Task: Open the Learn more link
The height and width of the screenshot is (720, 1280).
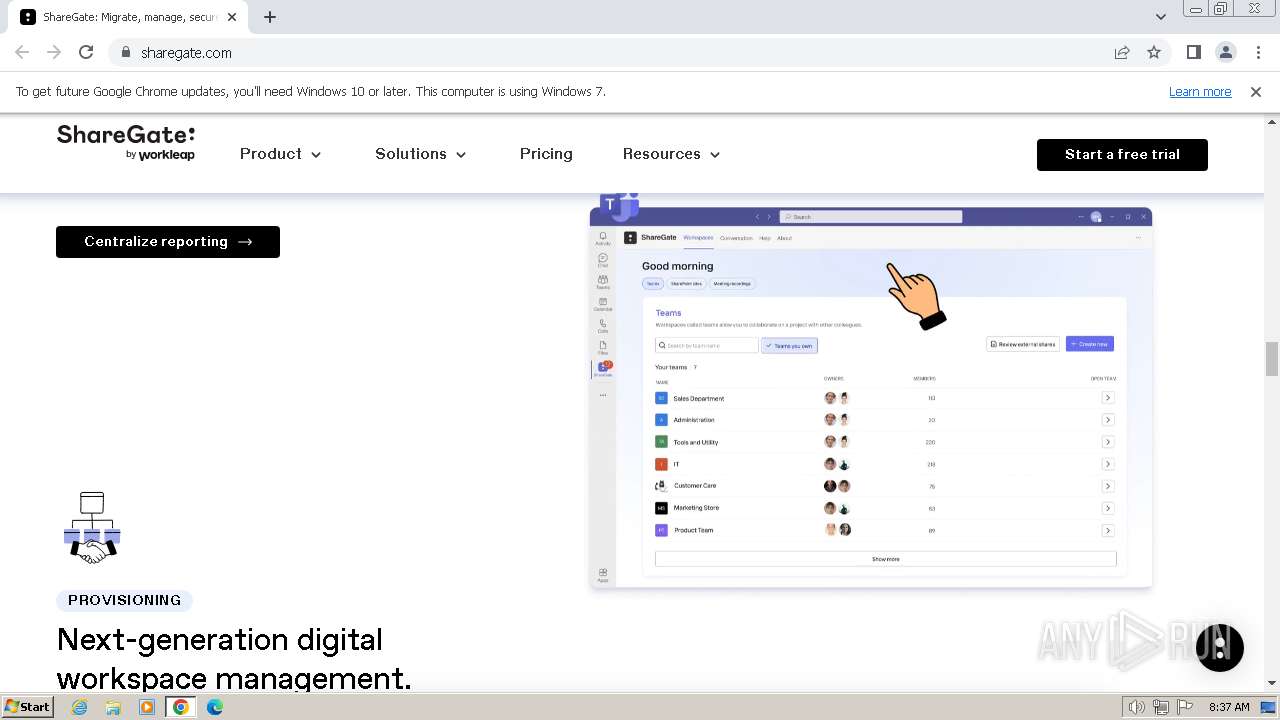Action: point(1200,91)
